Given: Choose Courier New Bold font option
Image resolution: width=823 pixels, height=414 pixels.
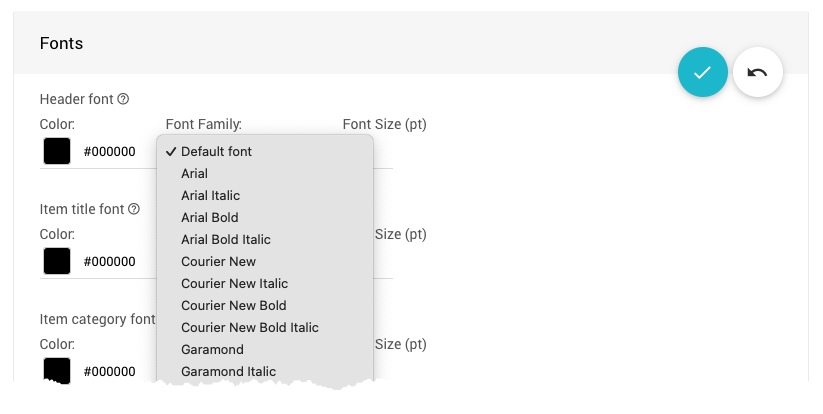Looking at the screenshot, I should point(233,306).
